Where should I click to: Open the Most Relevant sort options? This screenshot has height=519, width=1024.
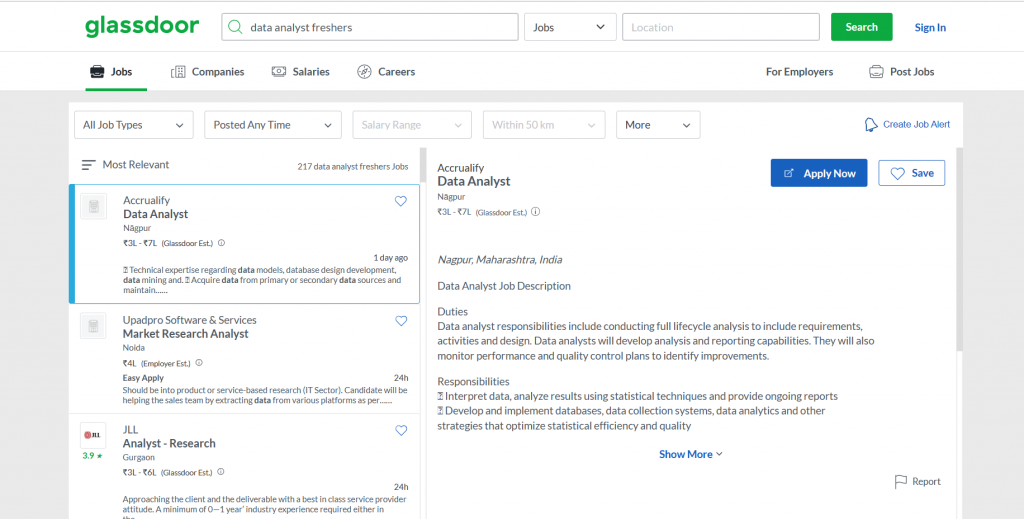pos(125,165)
